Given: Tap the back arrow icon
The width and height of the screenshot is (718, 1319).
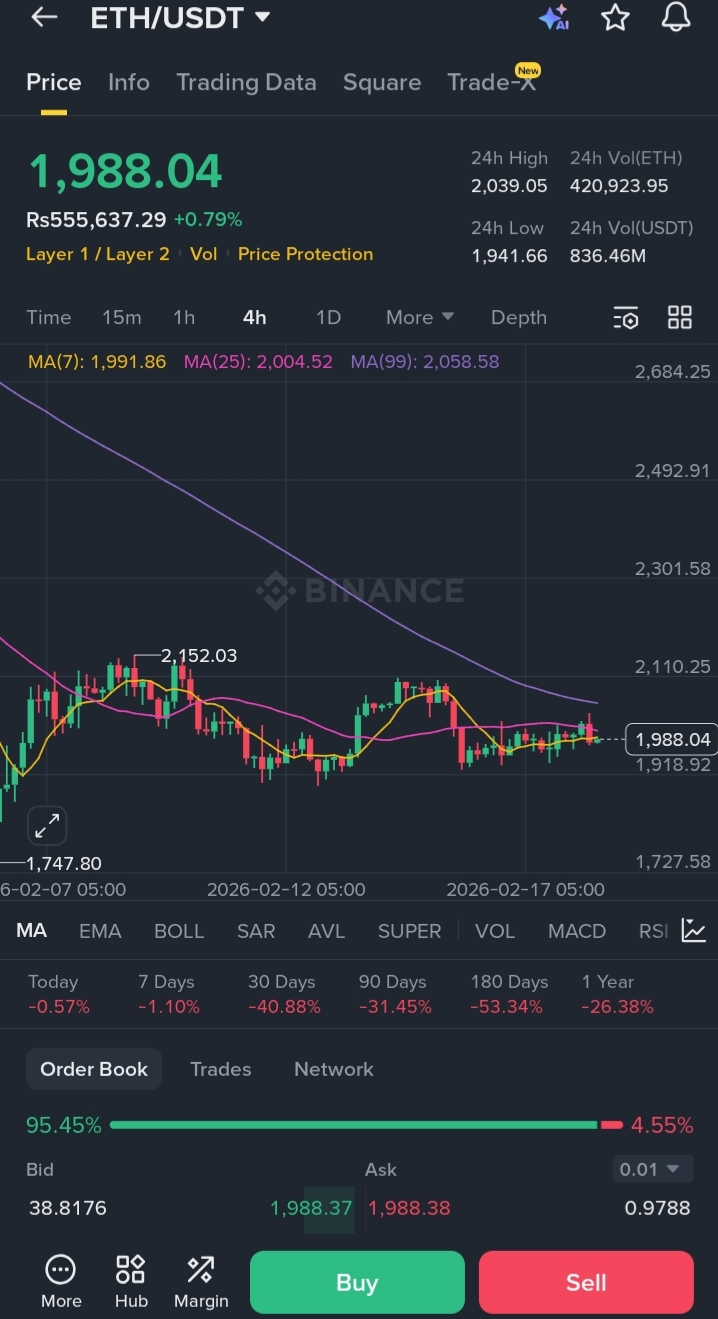Looking at the screenshot, I should coord(44,17).
